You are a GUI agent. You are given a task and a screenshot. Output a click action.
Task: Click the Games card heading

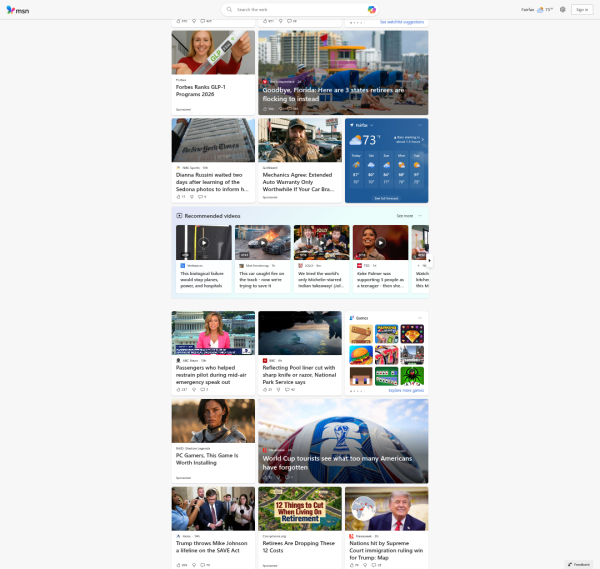click(x=362, y=318)
